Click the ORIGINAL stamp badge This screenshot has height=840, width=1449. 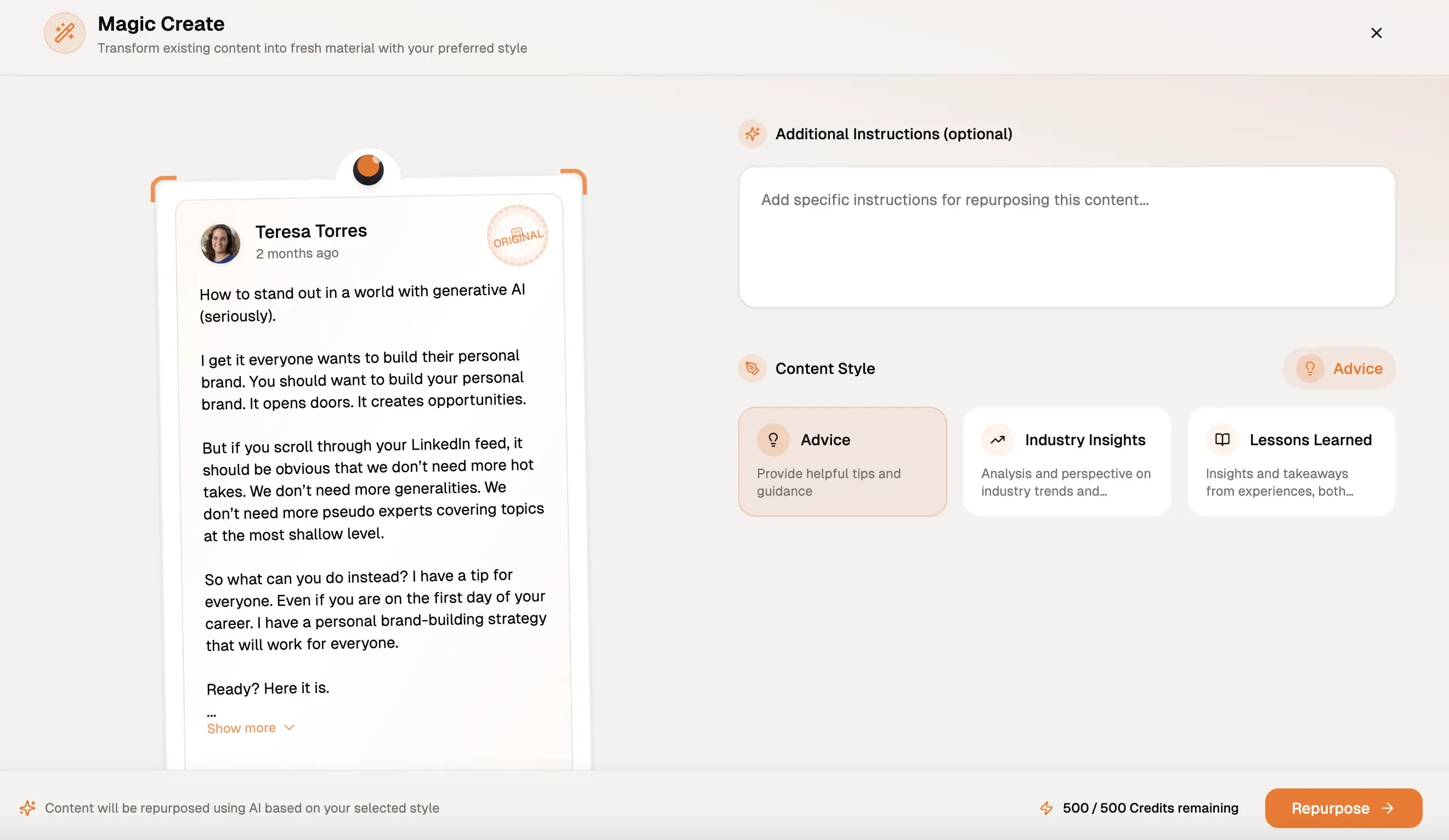click(518, 236)
